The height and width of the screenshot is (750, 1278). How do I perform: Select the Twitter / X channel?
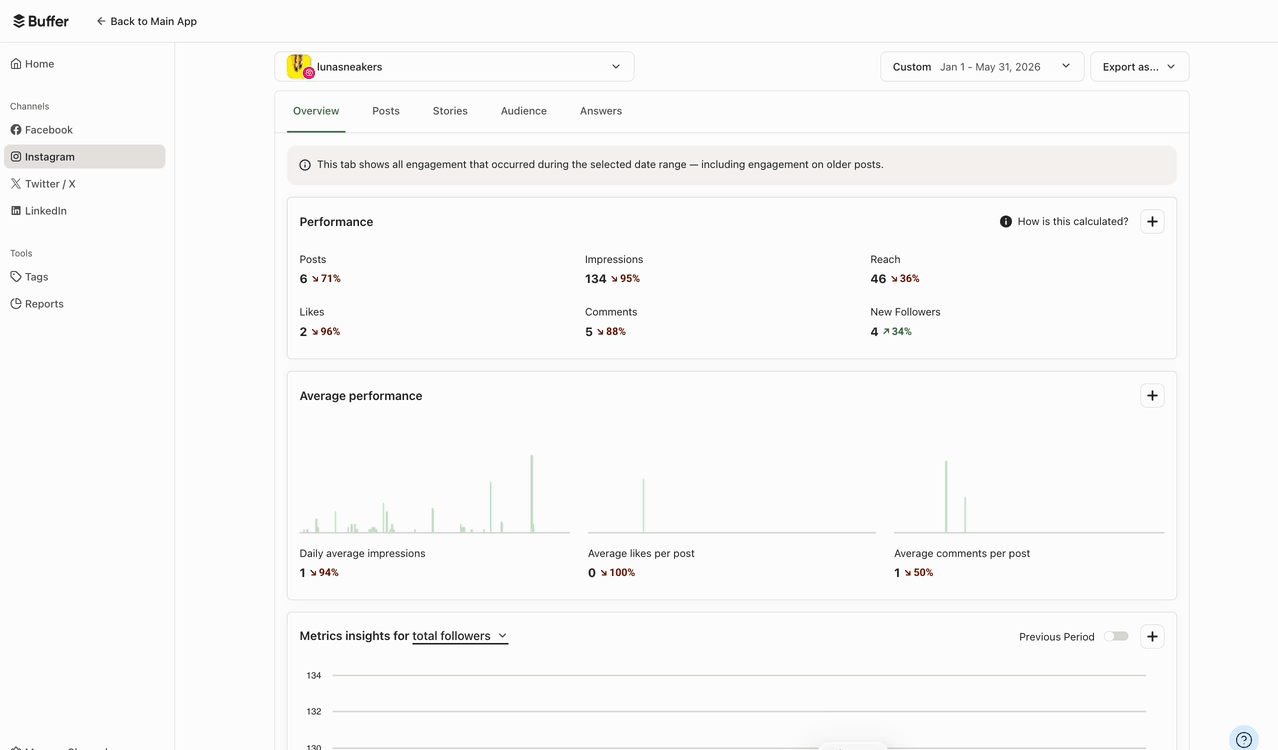84,184
